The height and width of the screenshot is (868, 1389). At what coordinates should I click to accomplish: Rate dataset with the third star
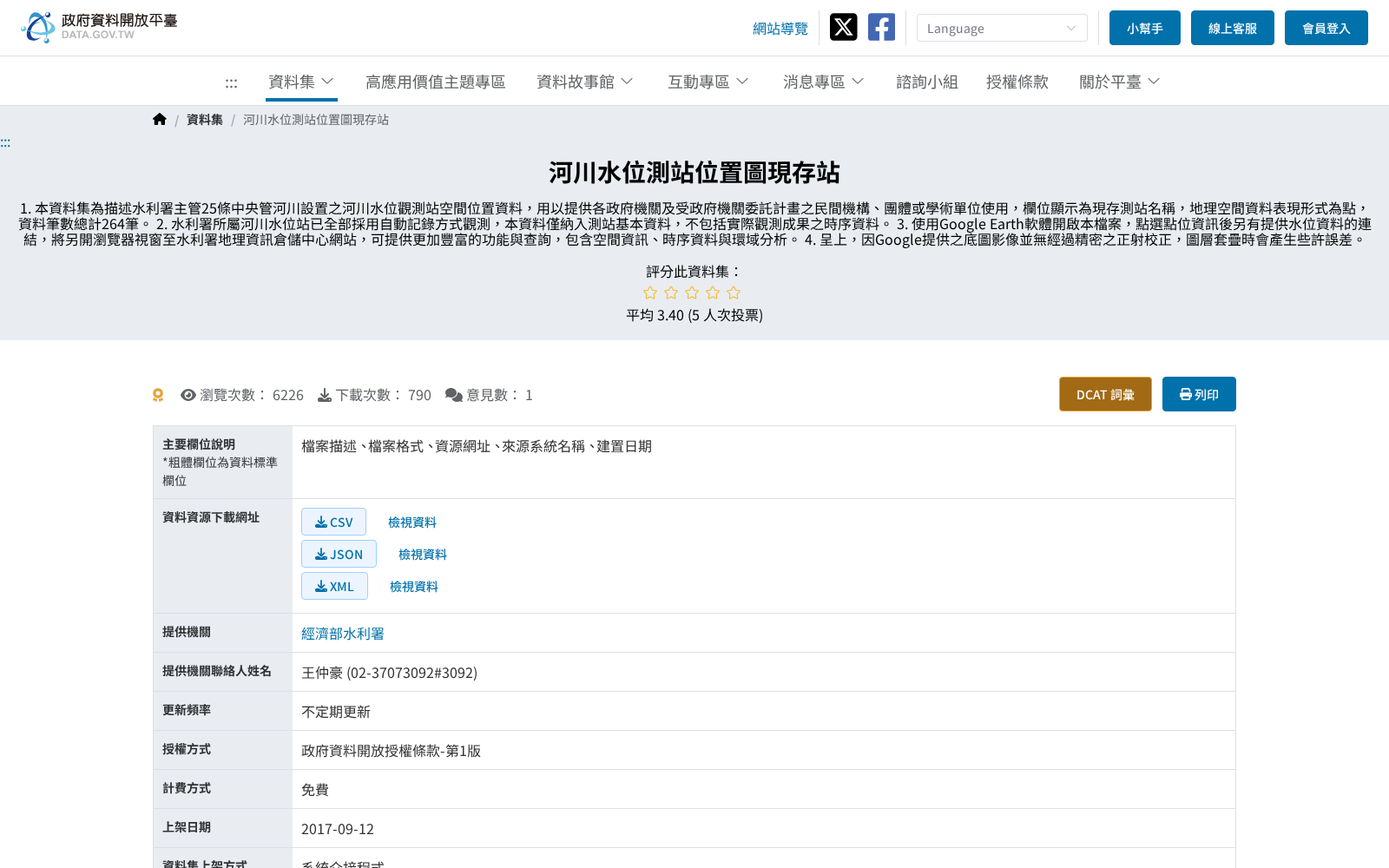[692, 293]
